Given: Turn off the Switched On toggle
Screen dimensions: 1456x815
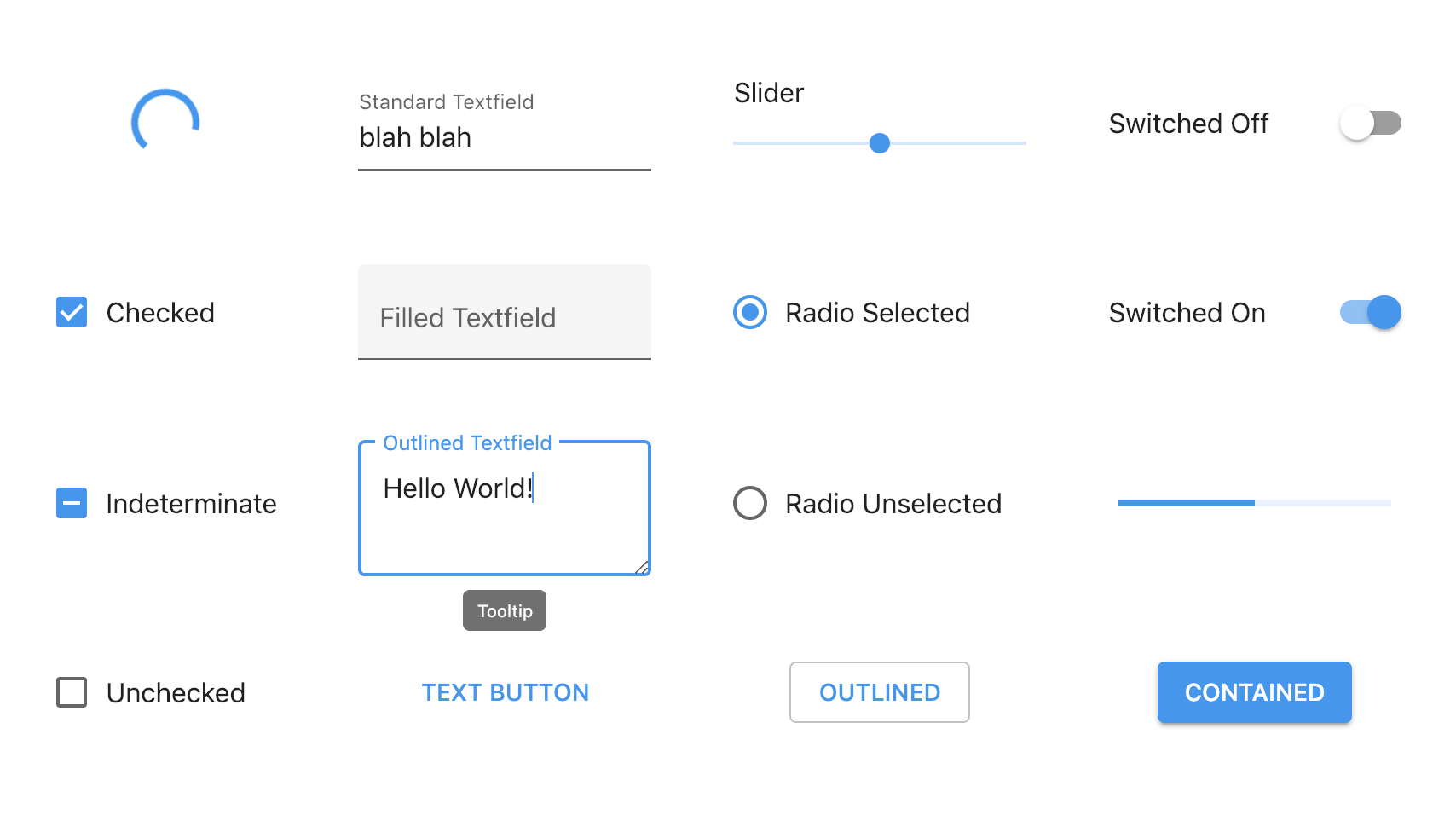Looking at the screenshot, I should click(x=1371, y=312).
